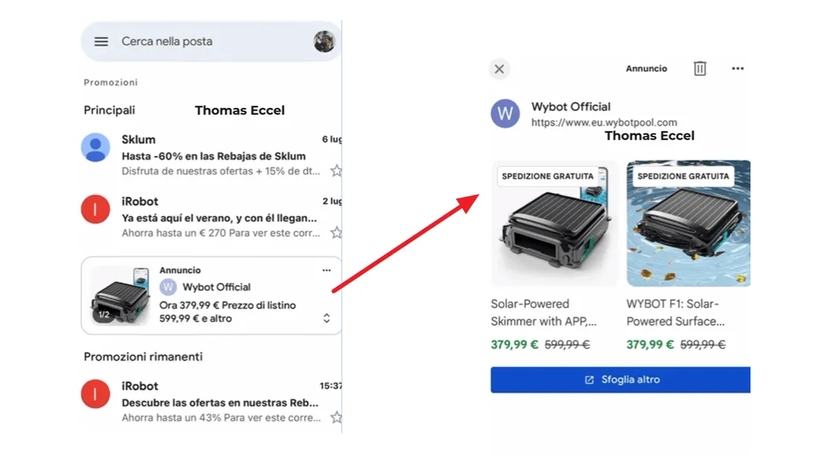Star the iRobot verano email
836x470 pixels.
336,233
